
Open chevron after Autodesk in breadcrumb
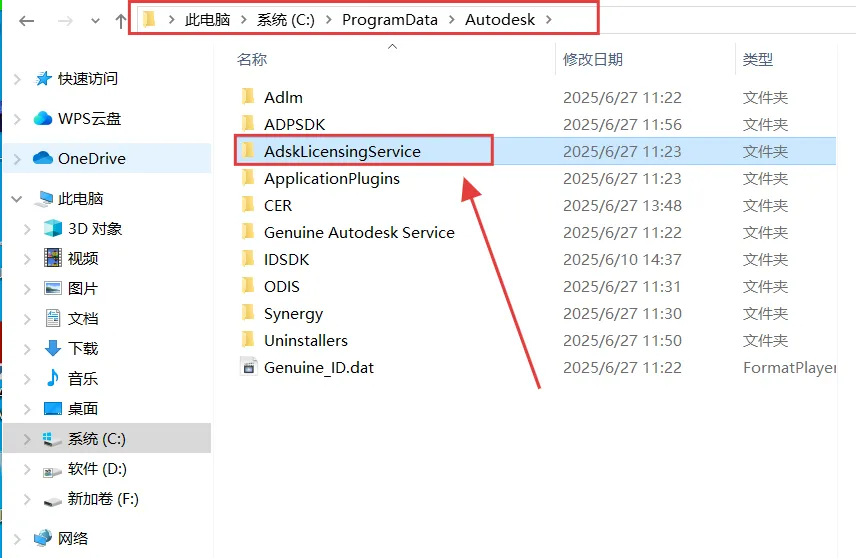[549, 20]
